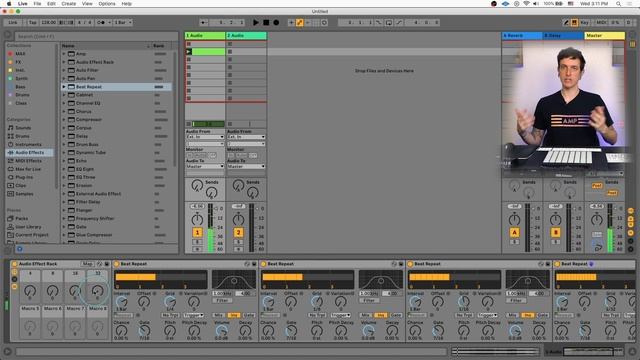This screenshot has width=640, height=360.
Task: Open the Options menu
Action: tap(107, 4)
